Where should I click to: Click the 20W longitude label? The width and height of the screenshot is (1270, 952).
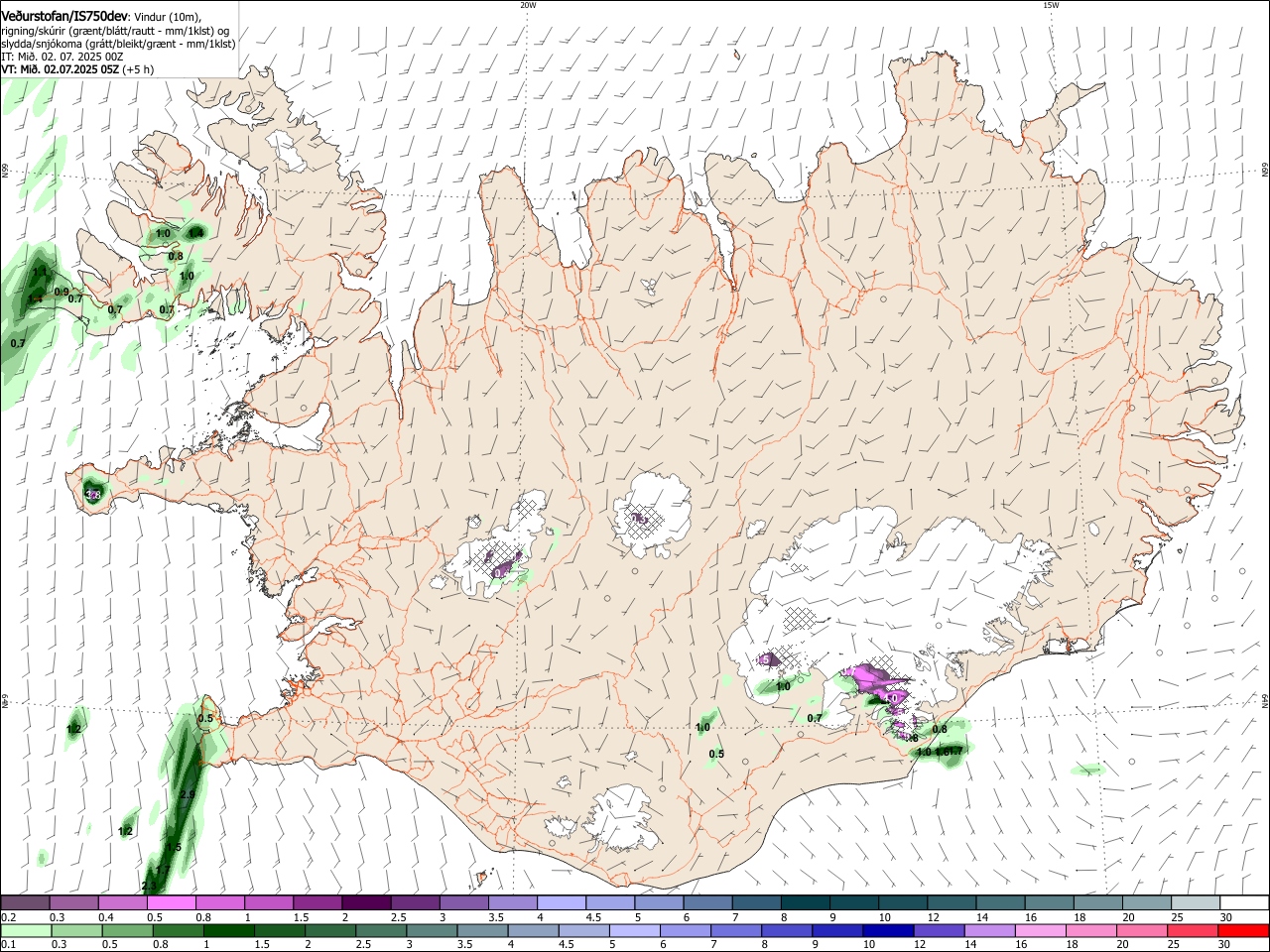tap(528, 5)
